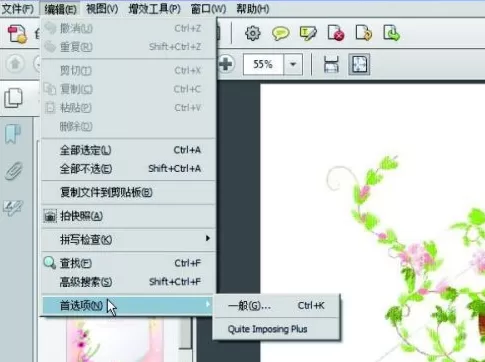Open the bookmarks panel icon
The height and width of the screenshot is (362, 485).
click(x=13, y=134)
